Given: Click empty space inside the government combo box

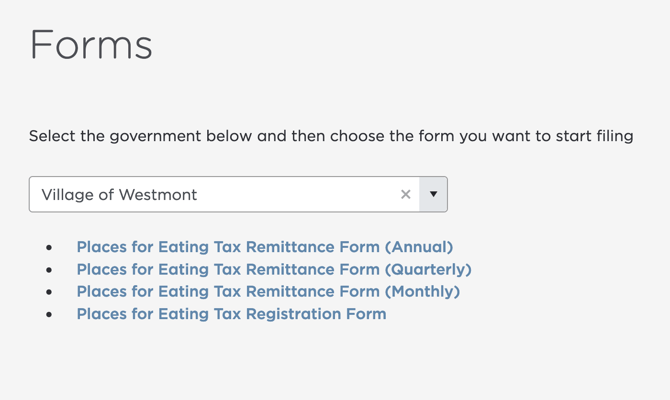Looking at the screenshot, I should (300, 195).
